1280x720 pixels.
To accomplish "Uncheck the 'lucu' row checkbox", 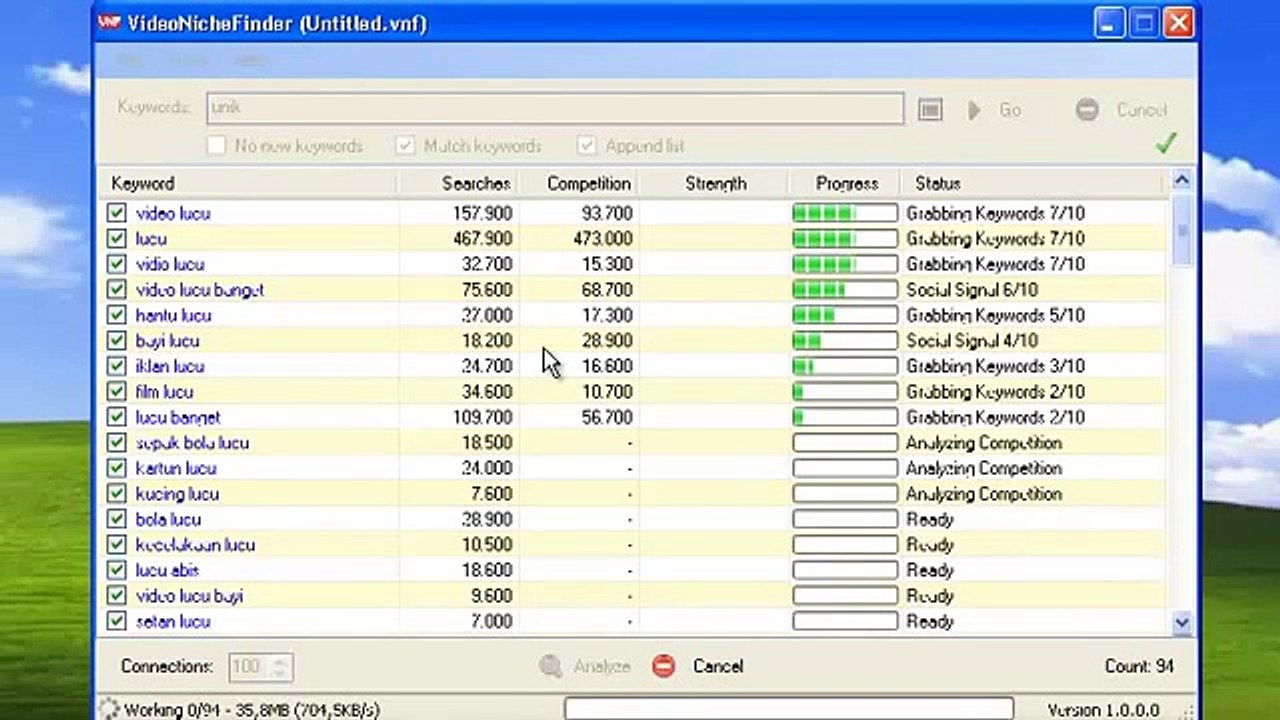I will click(x=117, y=238).
